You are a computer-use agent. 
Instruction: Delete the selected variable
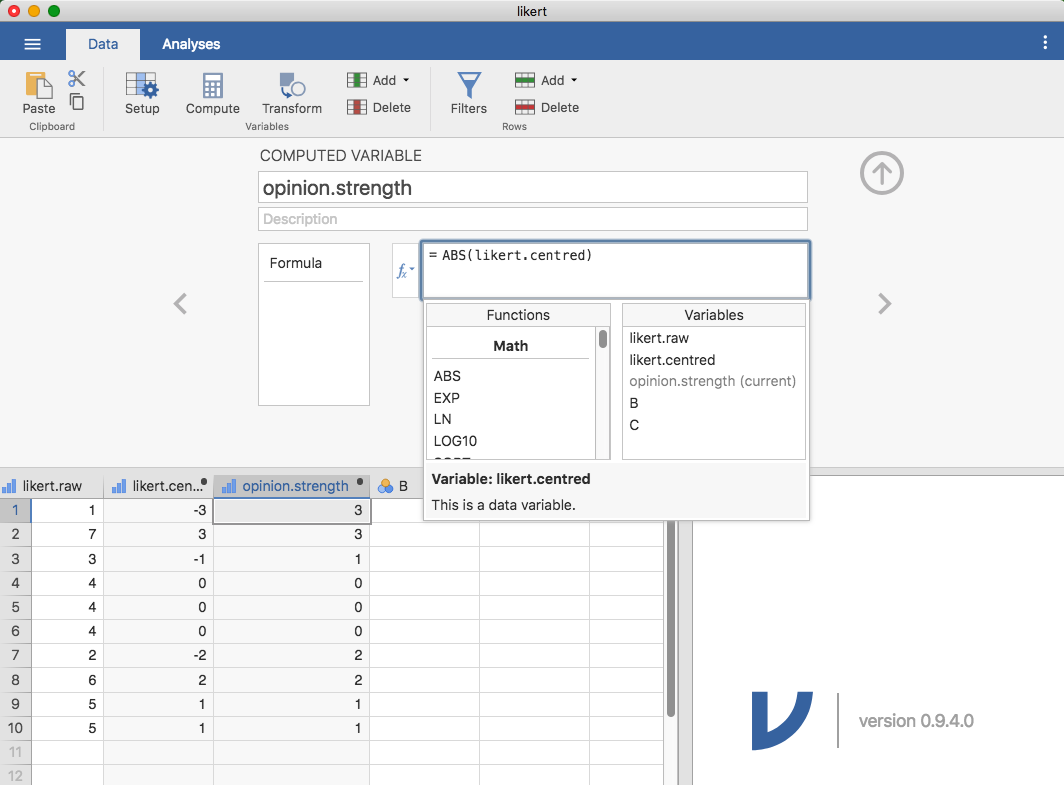[x=379, y=107]
